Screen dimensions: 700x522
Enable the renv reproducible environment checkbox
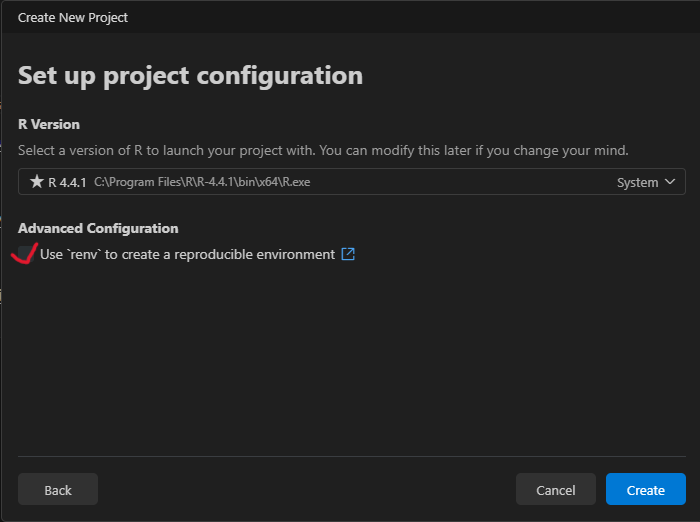pyautogui.click(x=26, y=254)
